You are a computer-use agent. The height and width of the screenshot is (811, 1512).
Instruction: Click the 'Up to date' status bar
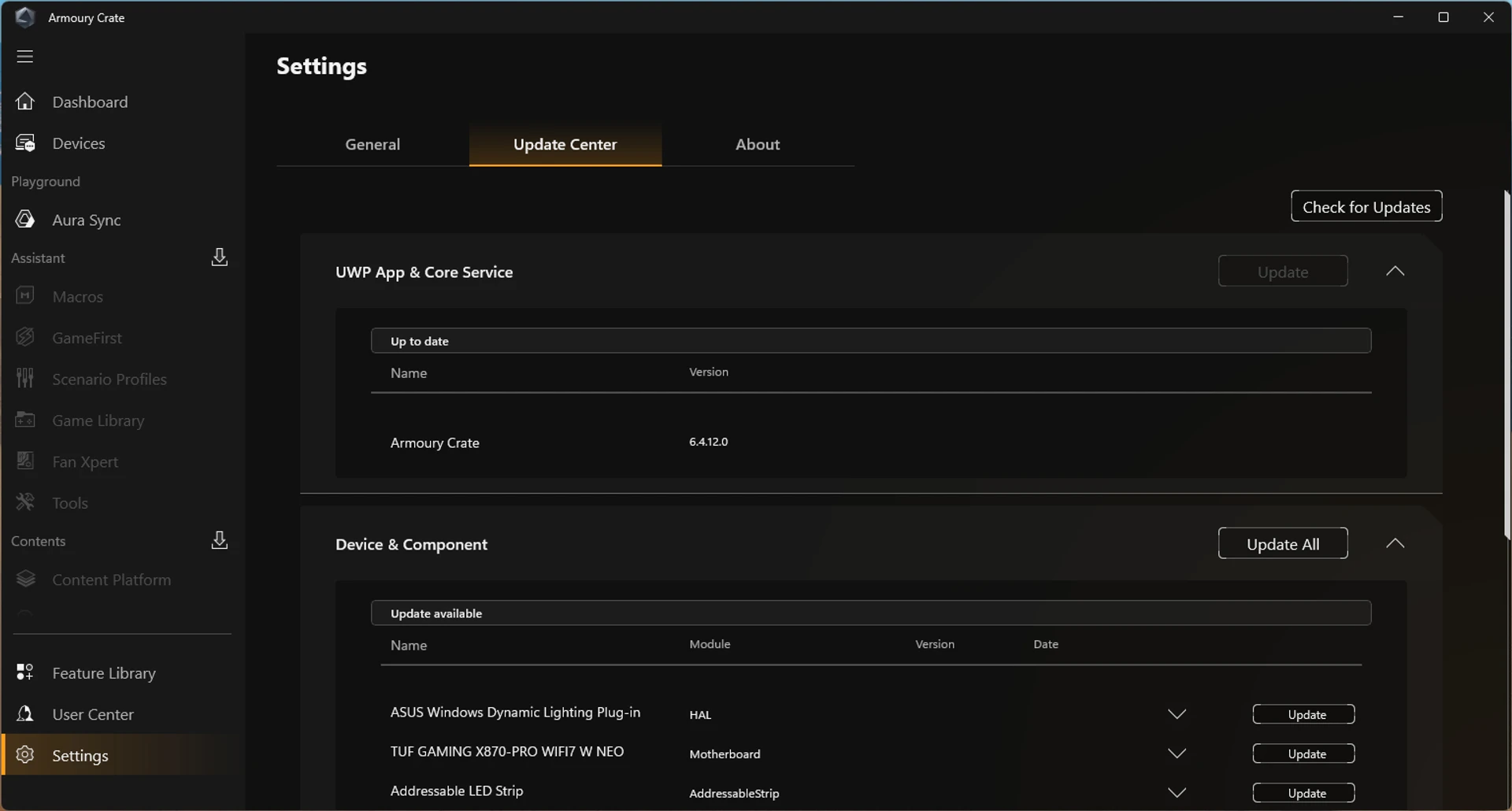(871, 341)
